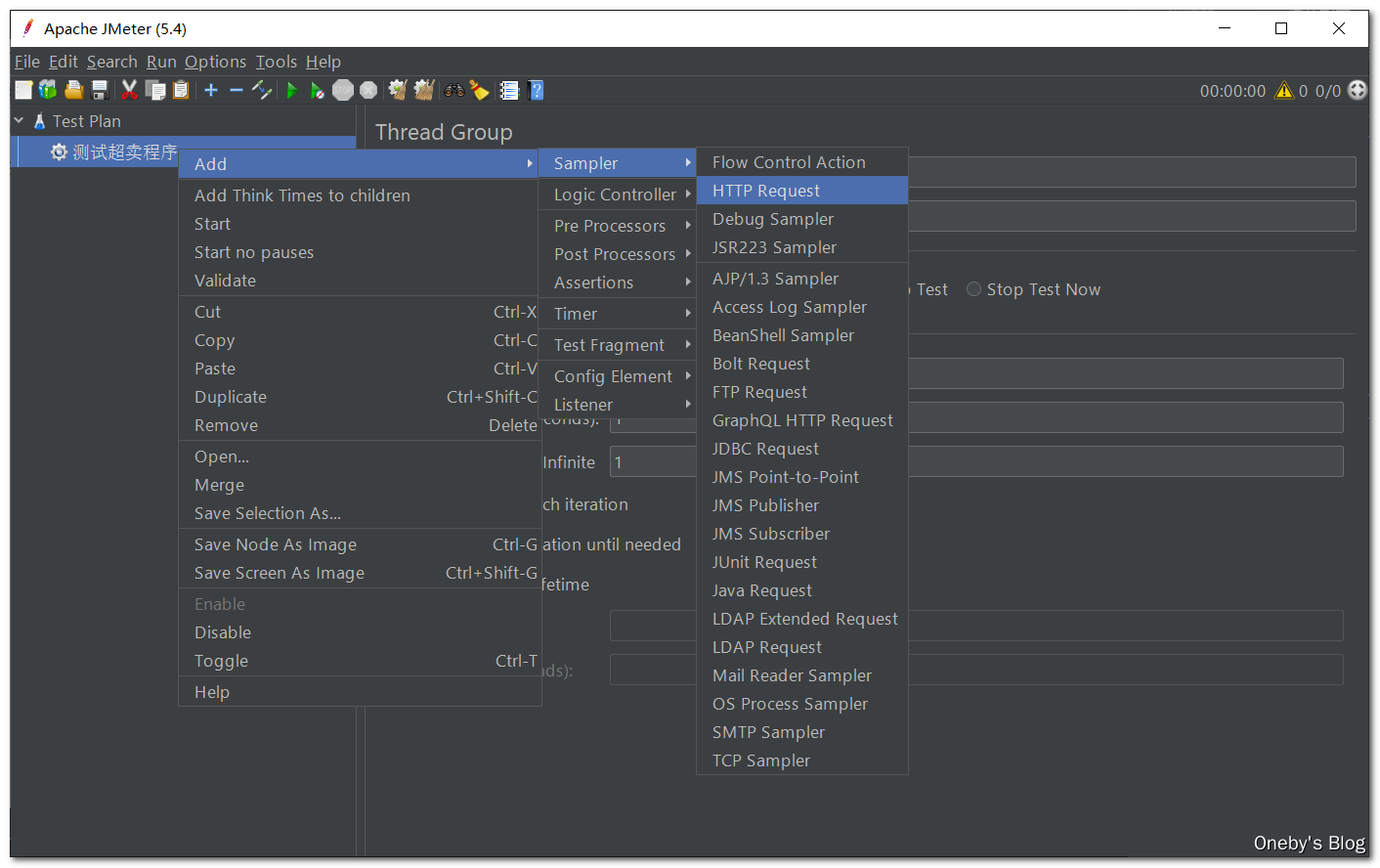Expand the Post Processors submenu
The image size is (1380, 868).
(x=617, y=254)
